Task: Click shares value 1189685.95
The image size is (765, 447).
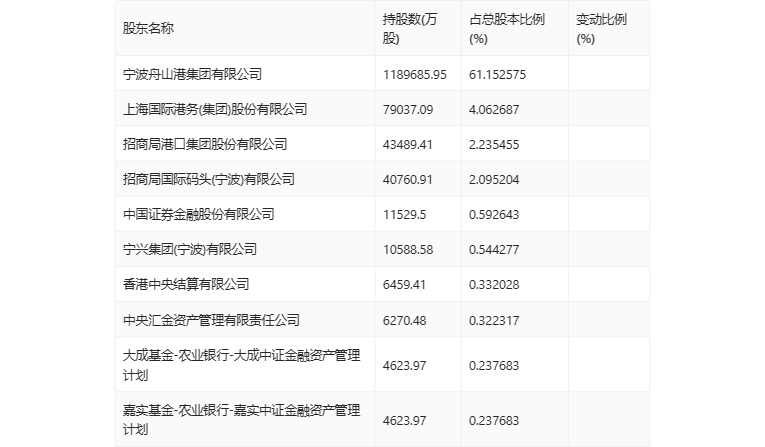Action: pyautogui.click(x=415, y=75)
